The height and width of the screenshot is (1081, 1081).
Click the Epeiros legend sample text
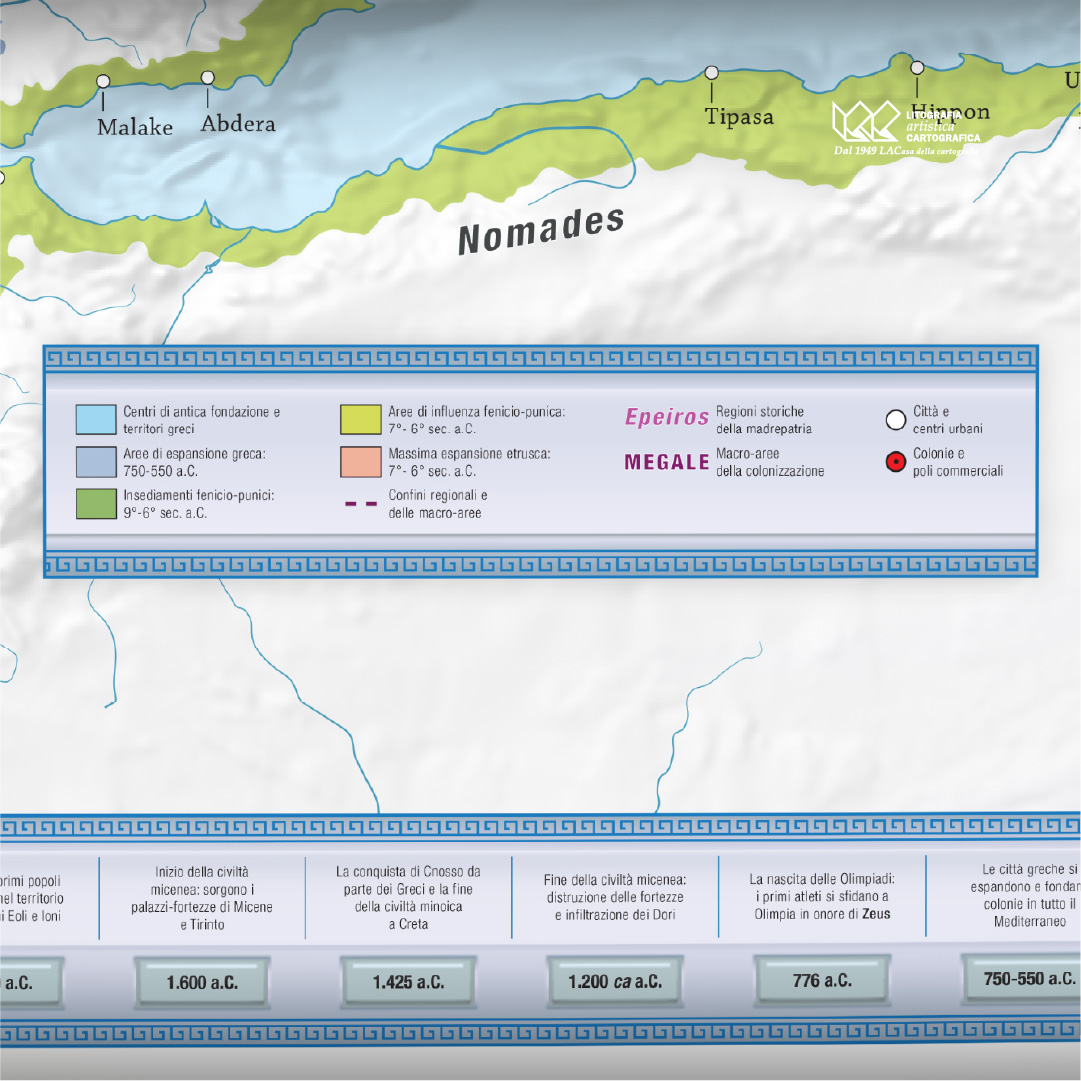point(667,417)
